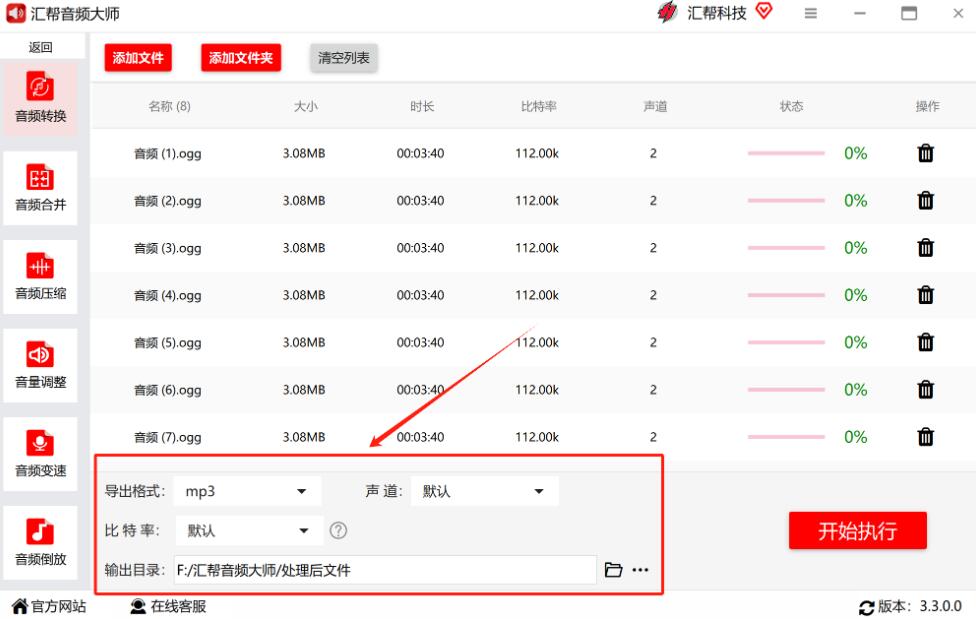Image resolution: width=976 pixels, height=619 pixels.
Task: Click the 汇帮科技 brand logo icon
Action: click(x=667, y=12)
